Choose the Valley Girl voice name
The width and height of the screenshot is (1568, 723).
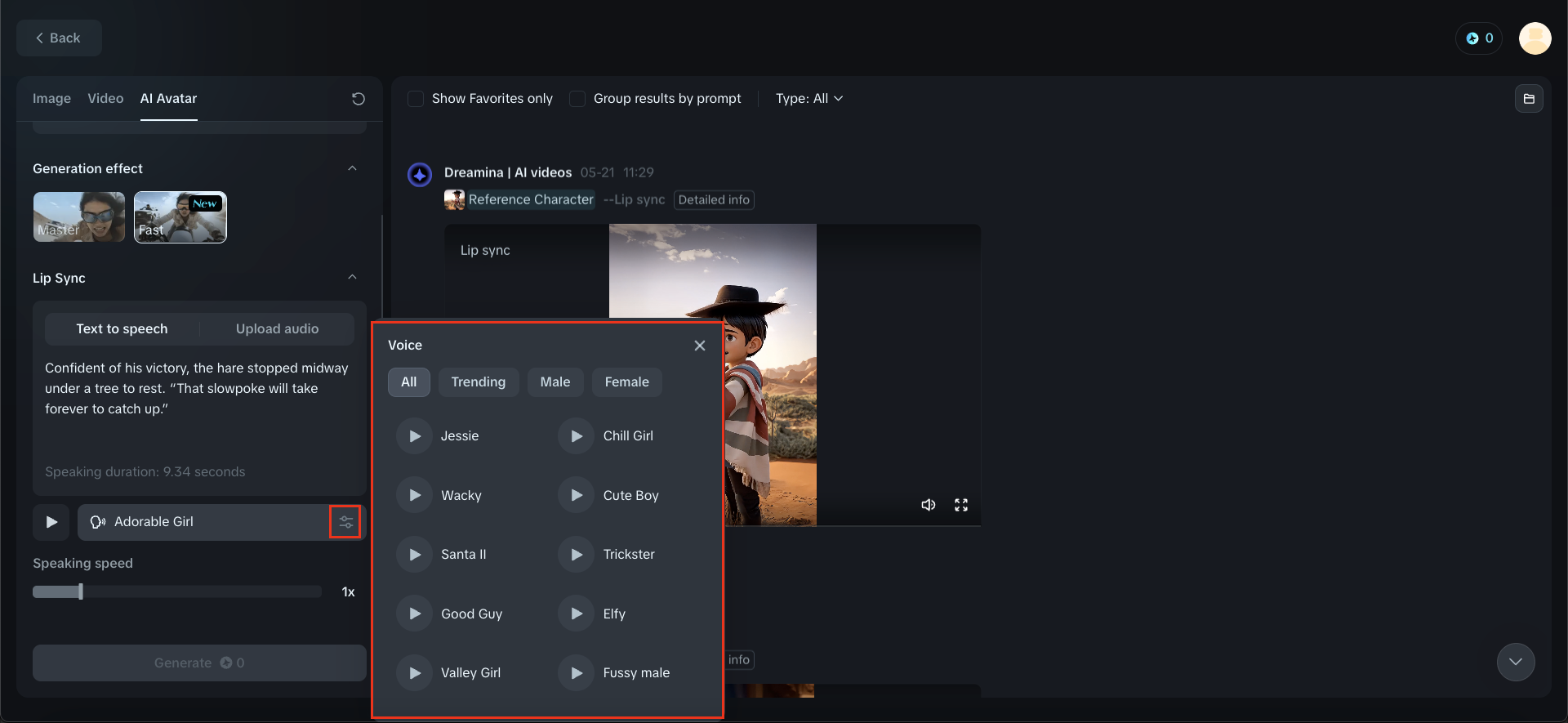coord(471,673)
